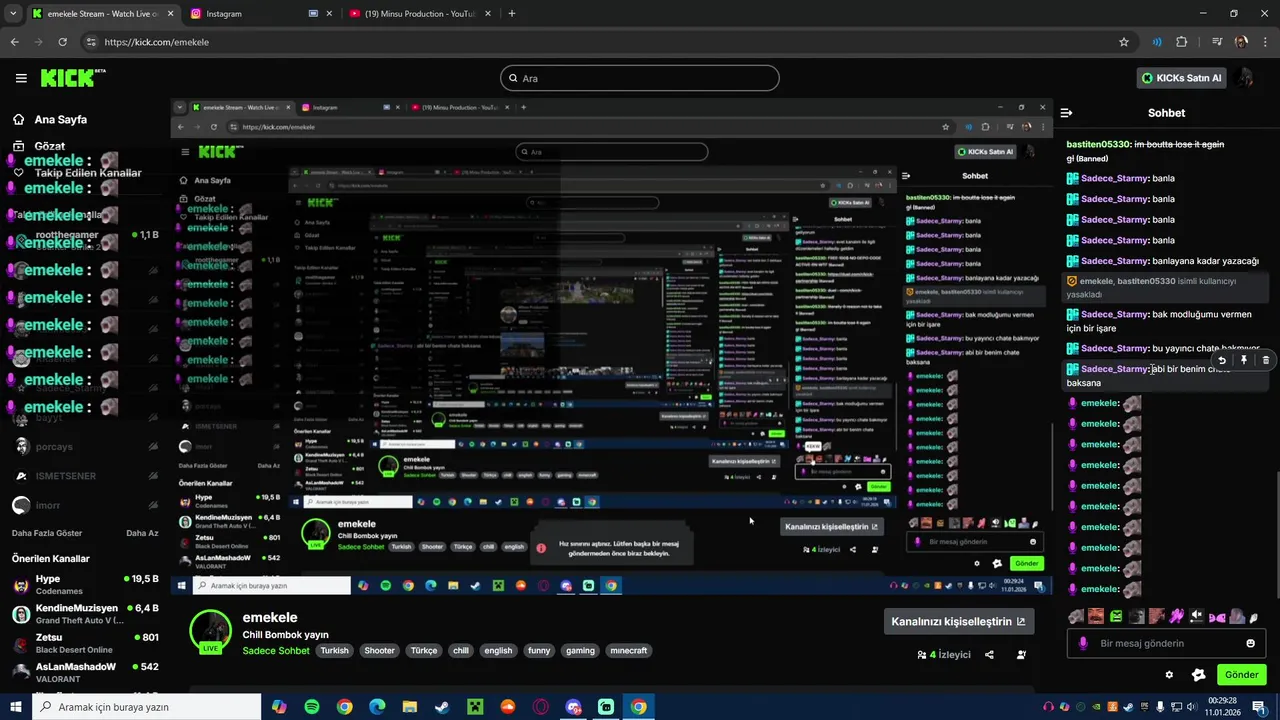
Task: Pin the hovered chat message
Action: click(1243, 360)
